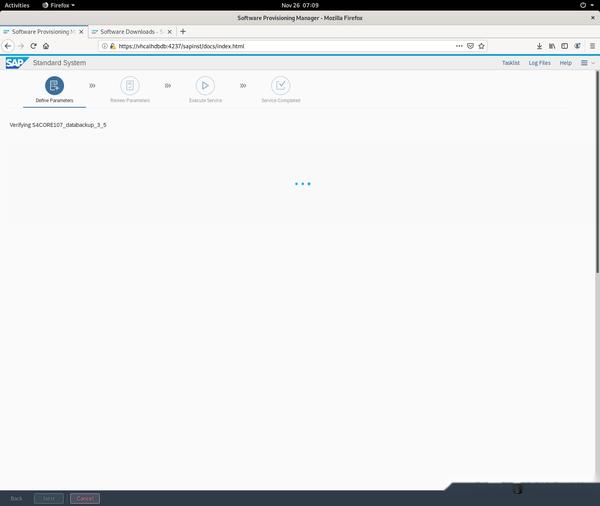Switch to Software Provisioning Manager tab
The width and height of the screenshot is (600, 506).
44,32
